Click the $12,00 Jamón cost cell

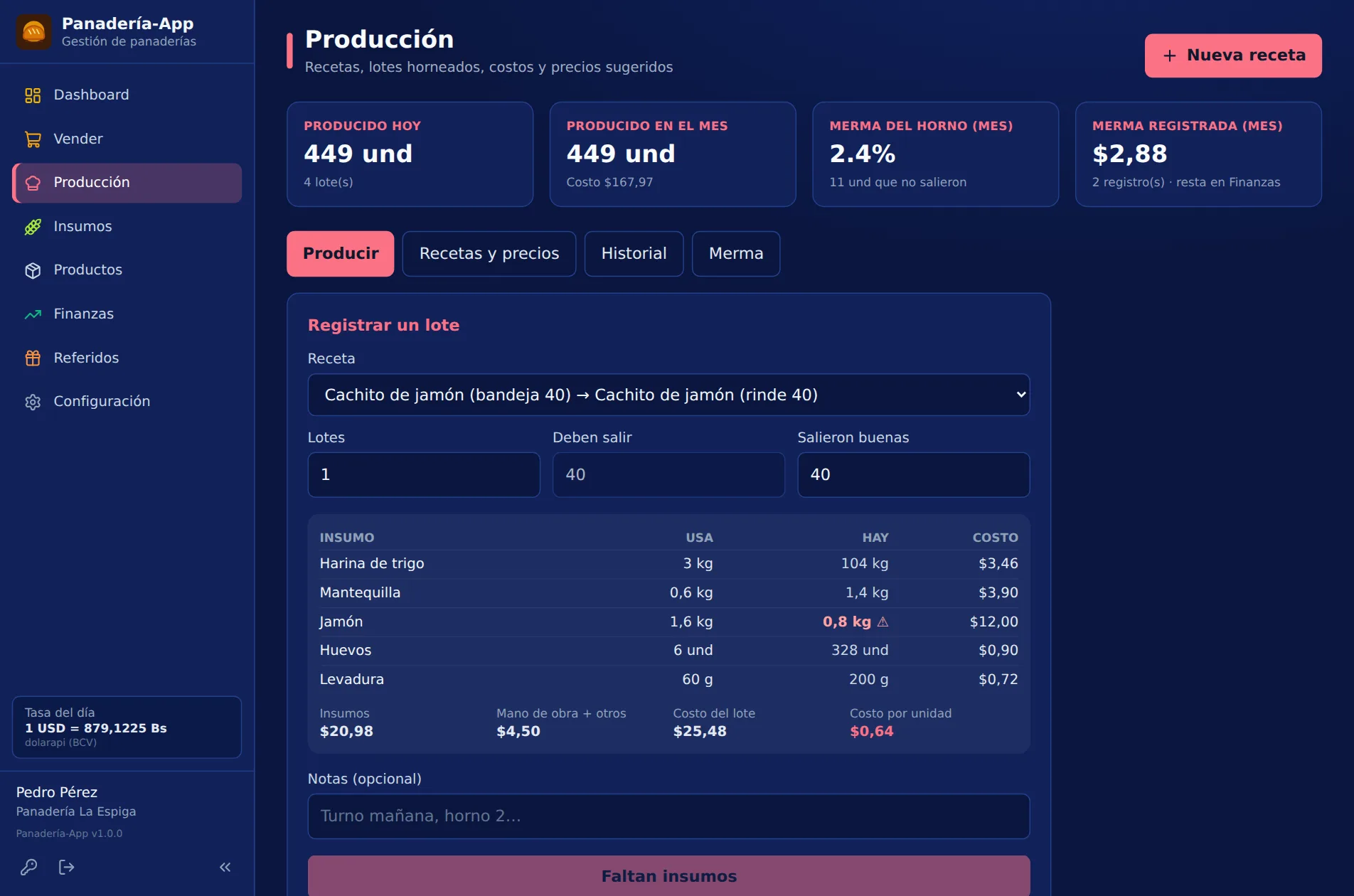pos(993,622)
